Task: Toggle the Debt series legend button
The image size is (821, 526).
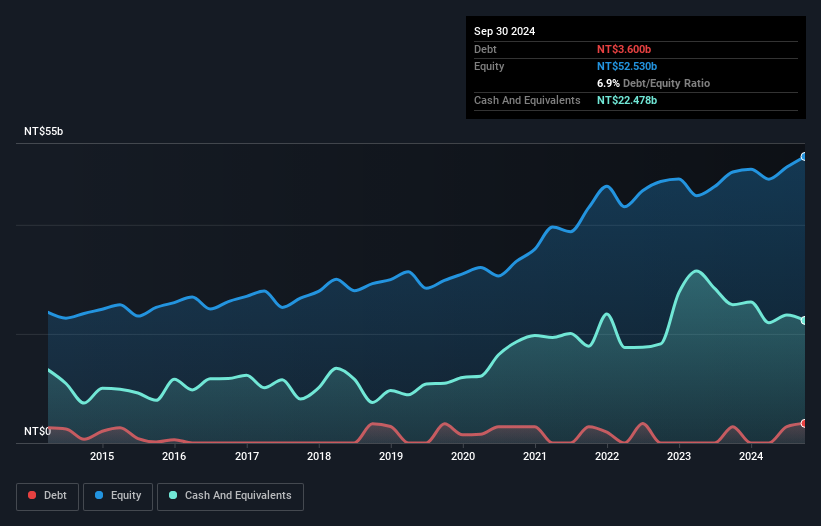Action: (48, 496)
